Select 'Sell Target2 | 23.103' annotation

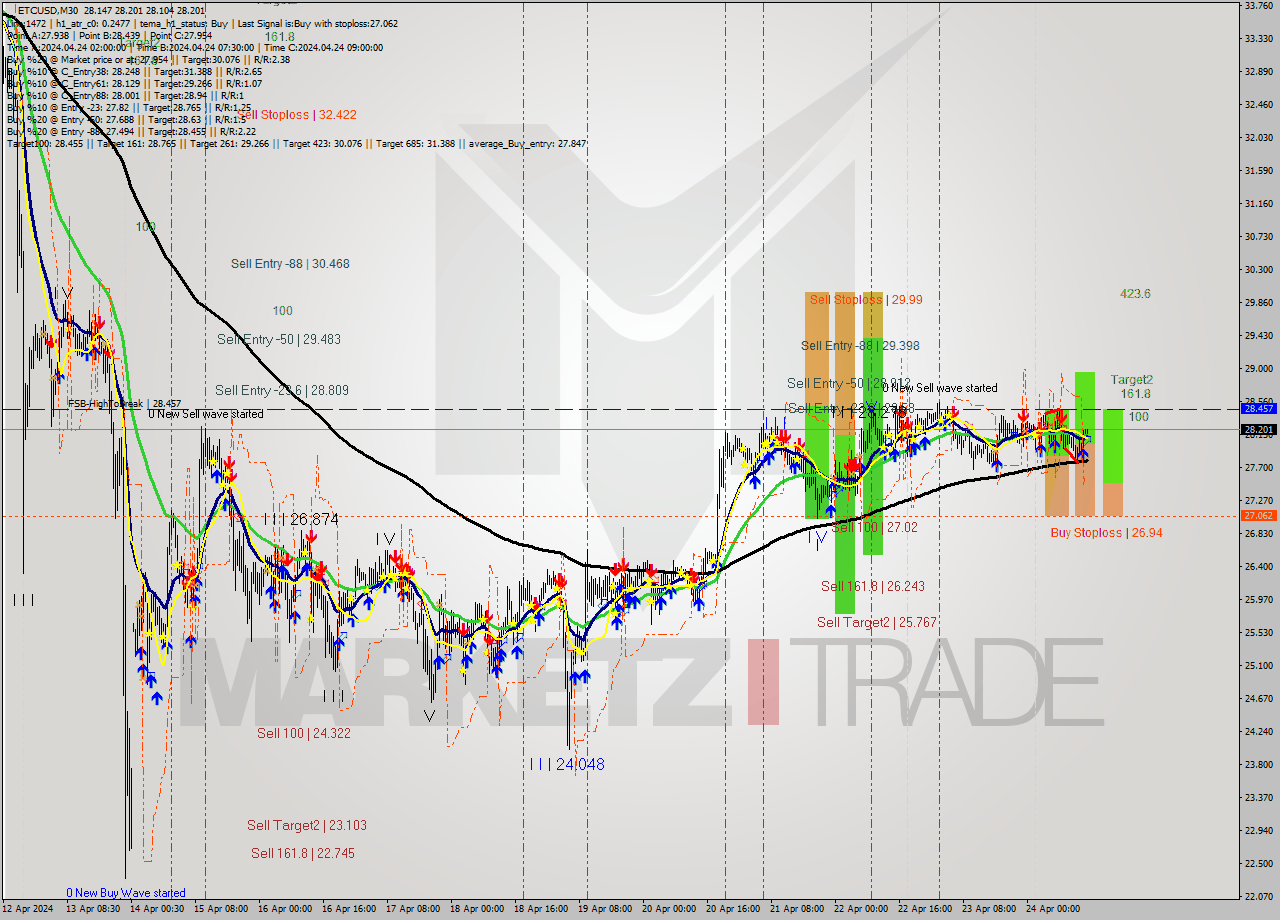[x=307, y=826]
